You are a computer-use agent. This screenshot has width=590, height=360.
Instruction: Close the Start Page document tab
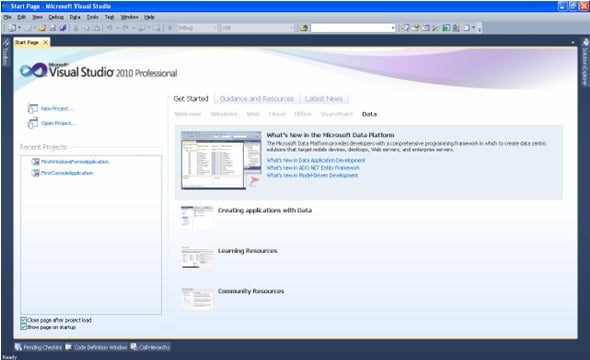pyautogui.click(x=46, y=42)
